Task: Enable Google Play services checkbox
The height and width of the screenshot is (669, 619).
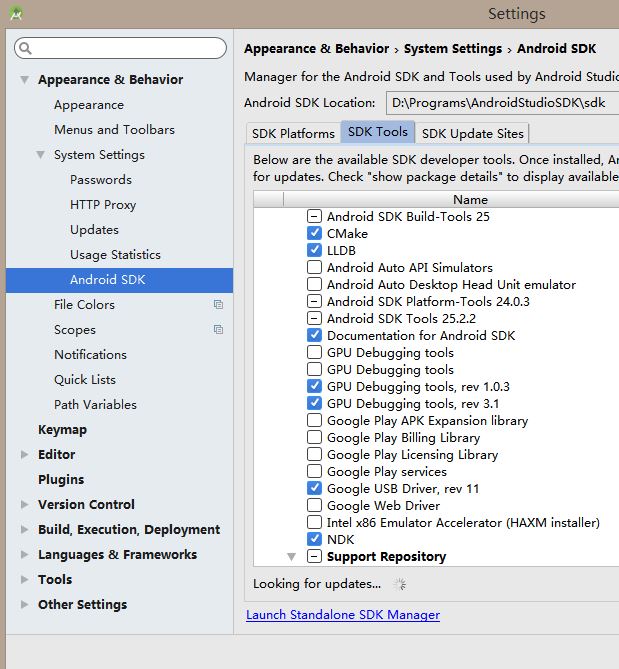Action: click(314, 471)
